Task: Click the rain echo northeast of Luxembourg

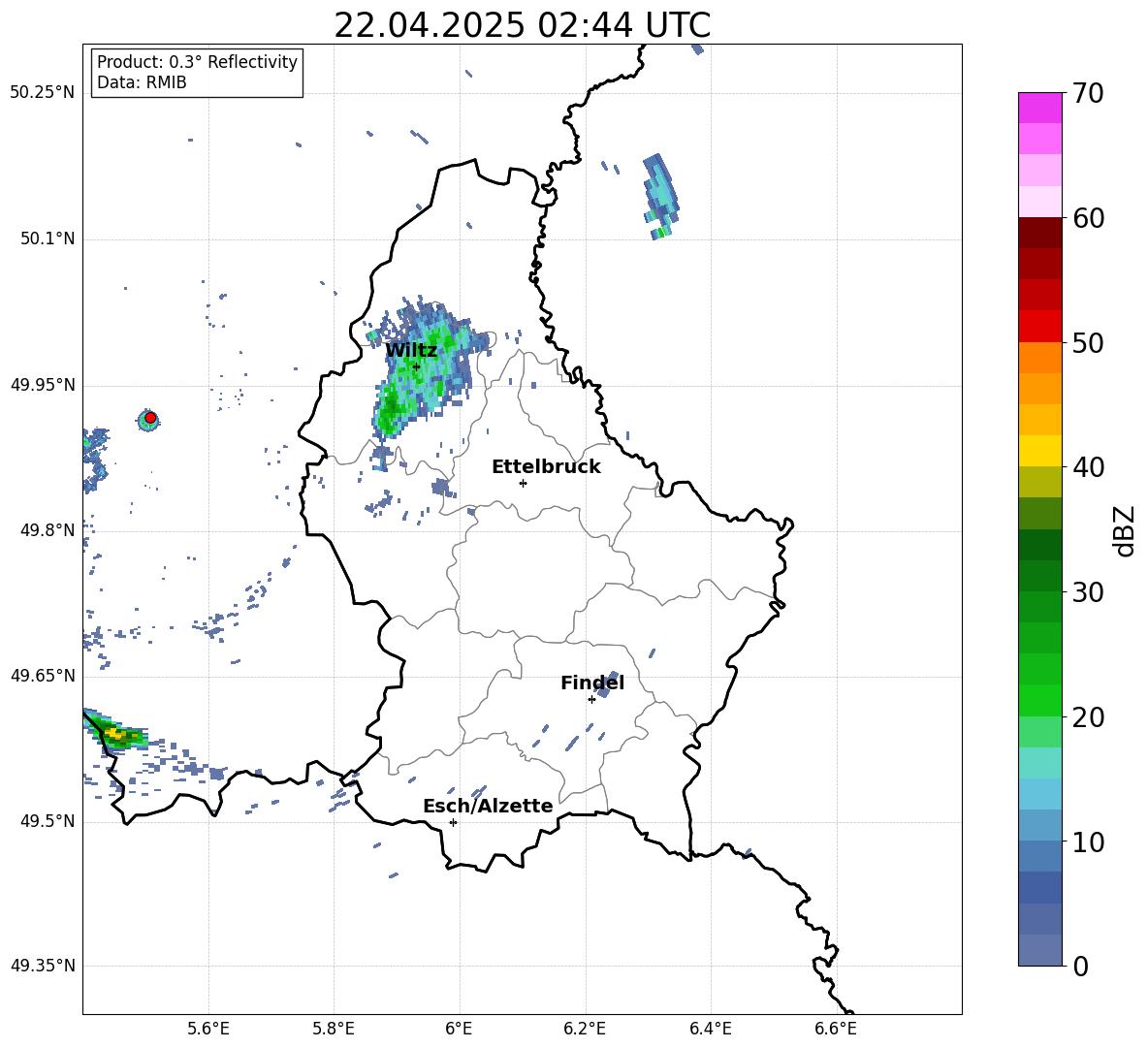Action: pos(660,195)
